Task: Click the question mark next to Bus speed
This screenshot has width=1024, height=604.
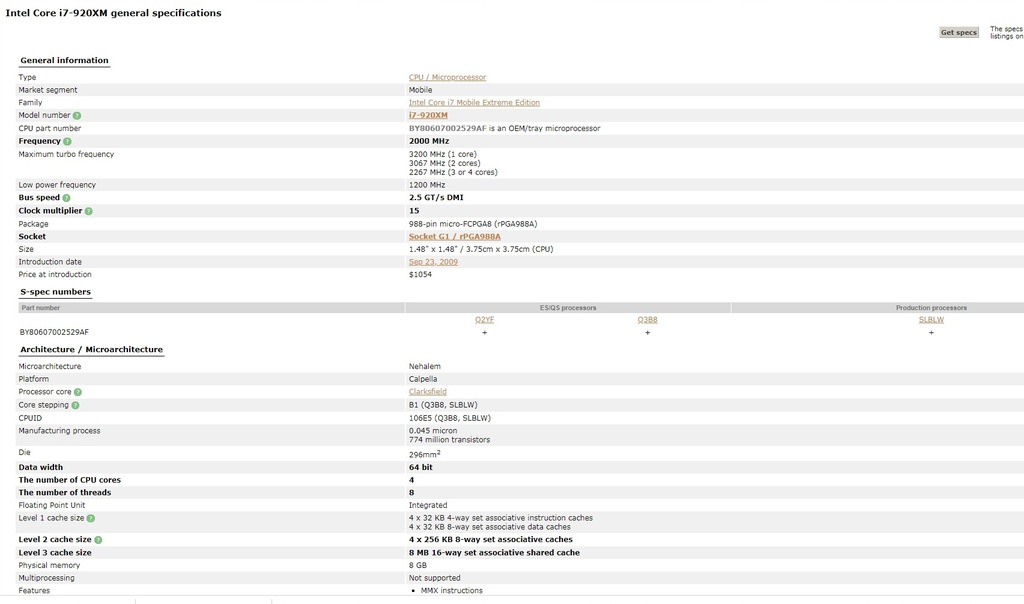Action: [x=66, y=198]
